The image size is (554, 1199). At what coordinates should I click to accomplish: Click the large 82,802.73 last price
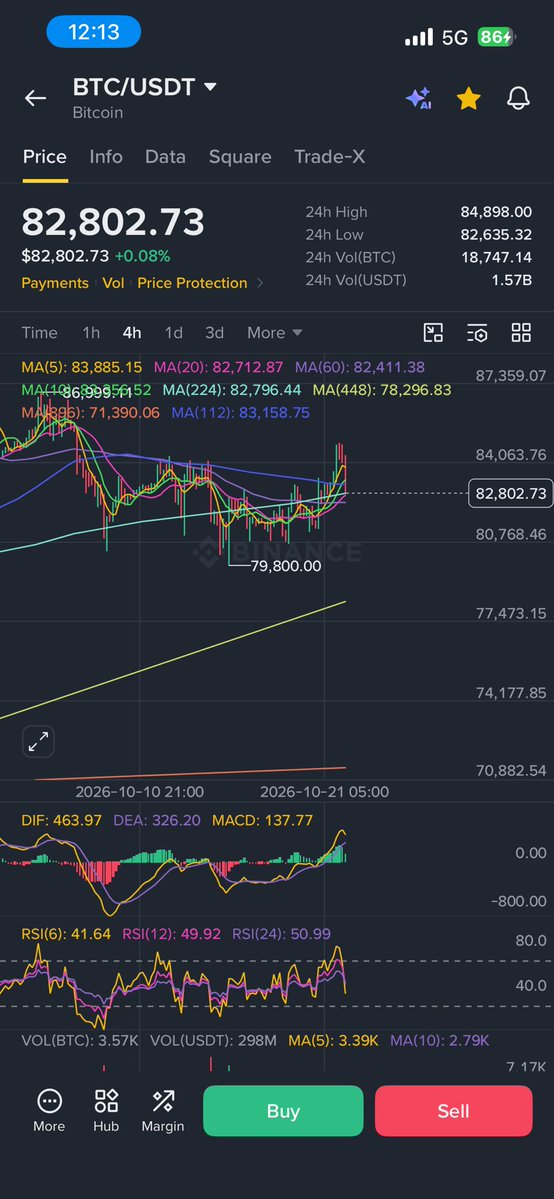pyautogui.click(x=112, y=222)
